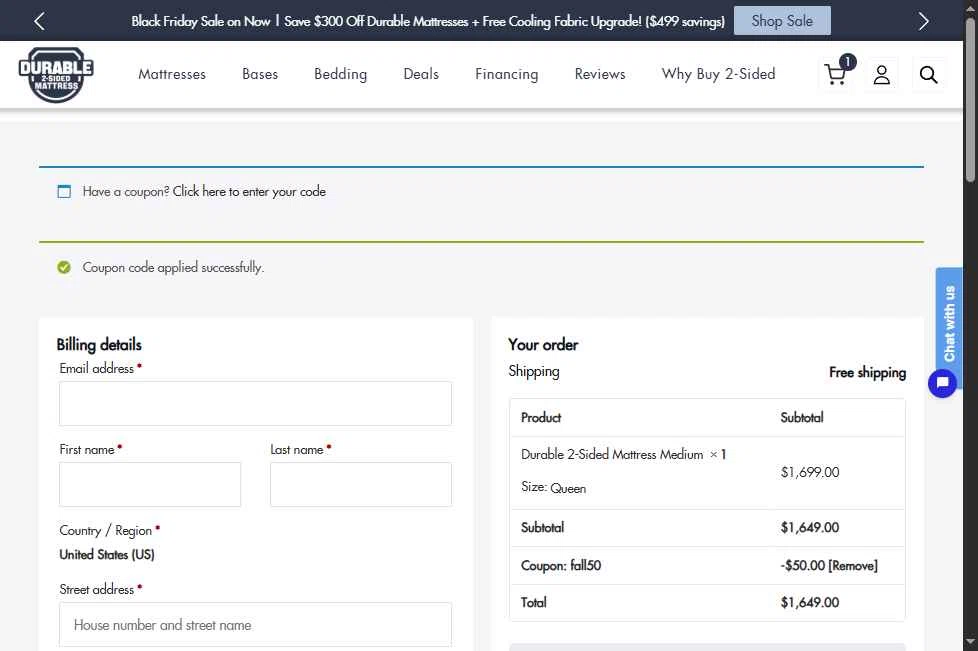
Task: Open Why Buy 2-Sided page
Action: point(719,74)
